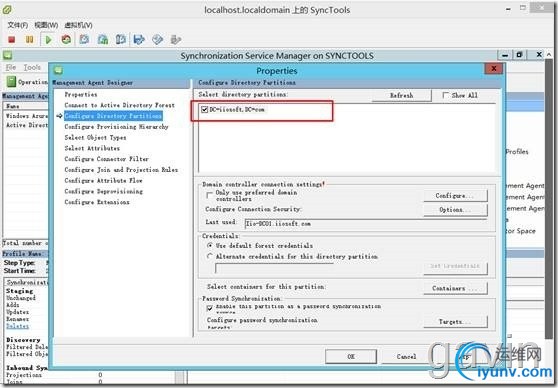Open the Operations view in the Manager
This screenshot has width=558, height=388.
click(x=27, y=82)
